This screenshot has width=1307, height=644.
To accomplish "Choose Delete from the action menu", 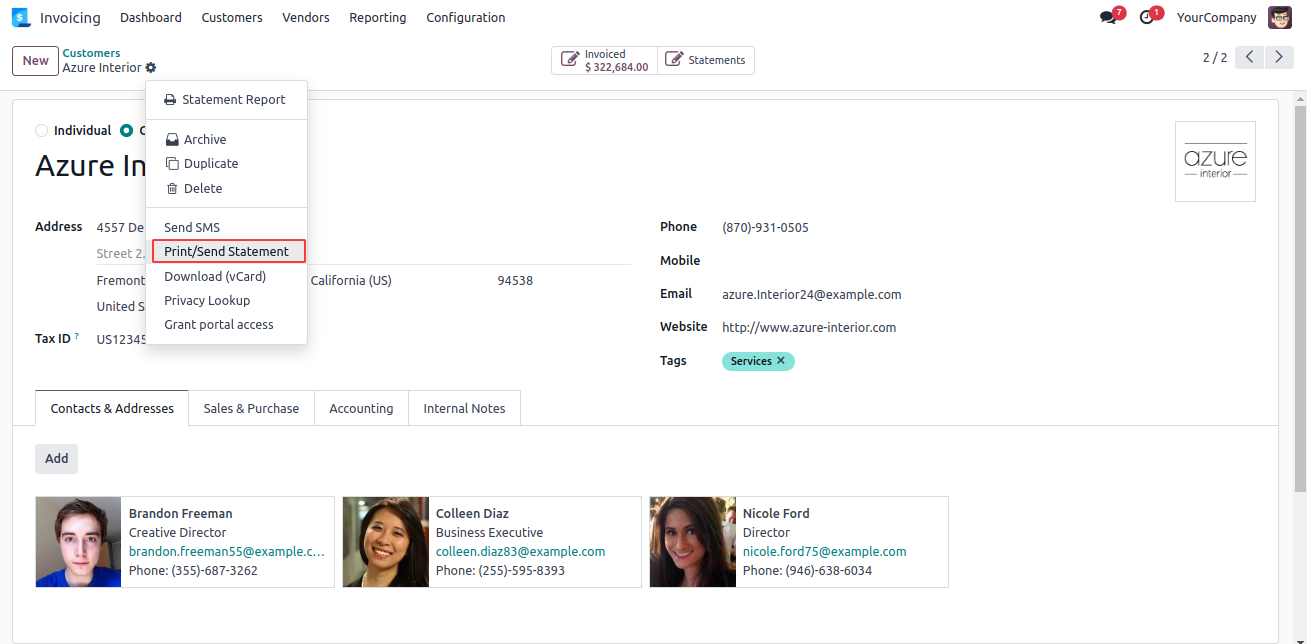I will 226,189.
